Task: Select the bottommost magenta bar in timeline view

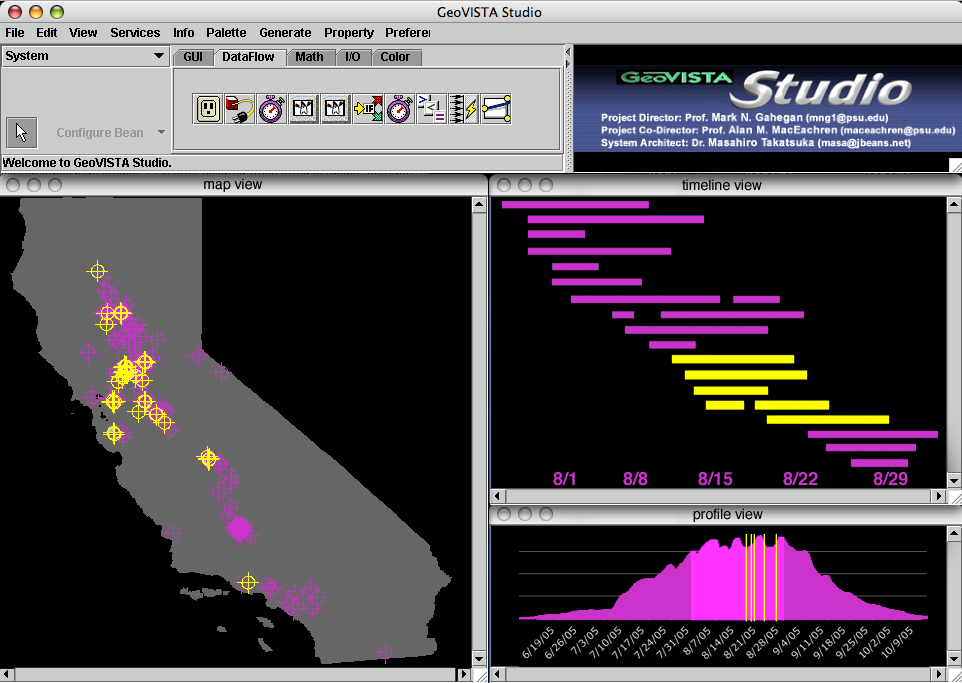Action: point(879,463)
